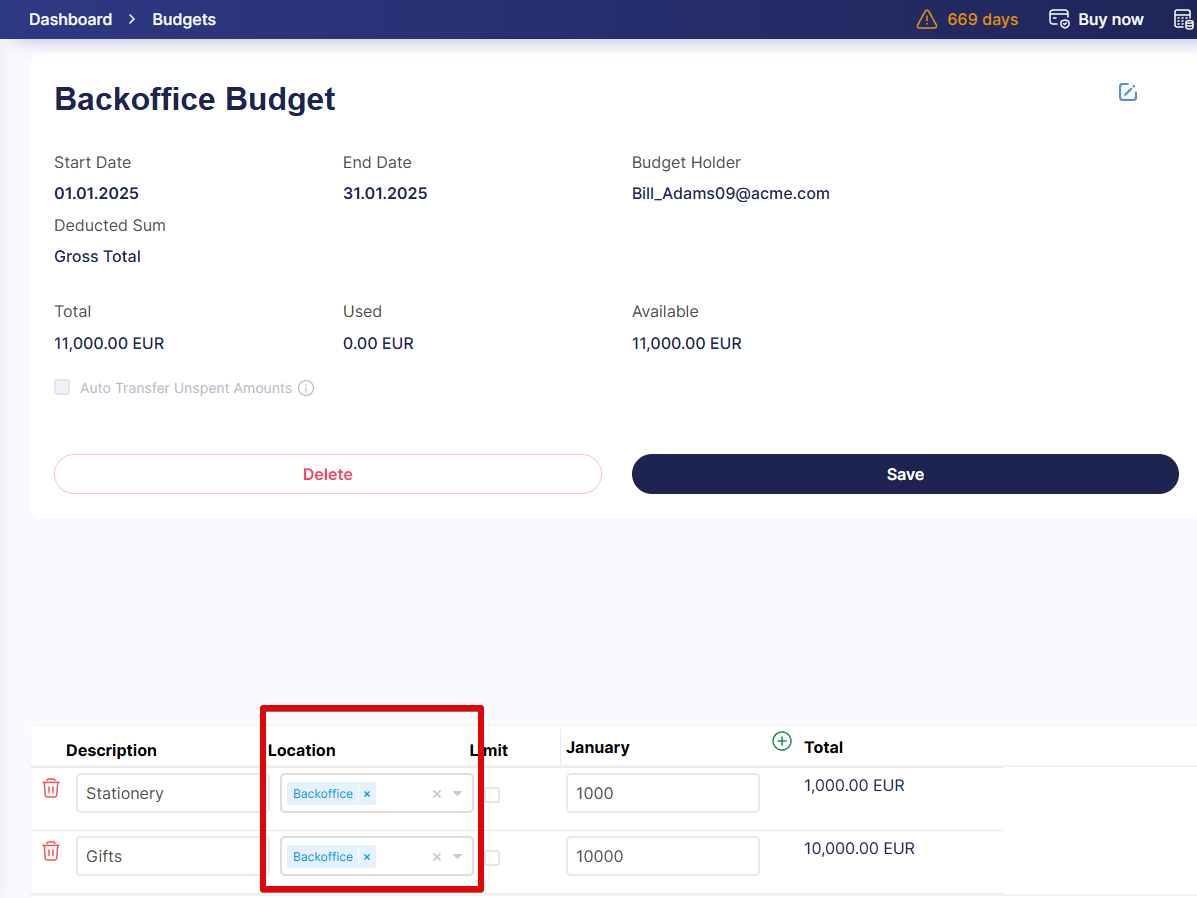The height and width of the screenshot is (898, 1197).
Task: Click the Save budget button
Action: pyautogui.click(x=905, y=474)
